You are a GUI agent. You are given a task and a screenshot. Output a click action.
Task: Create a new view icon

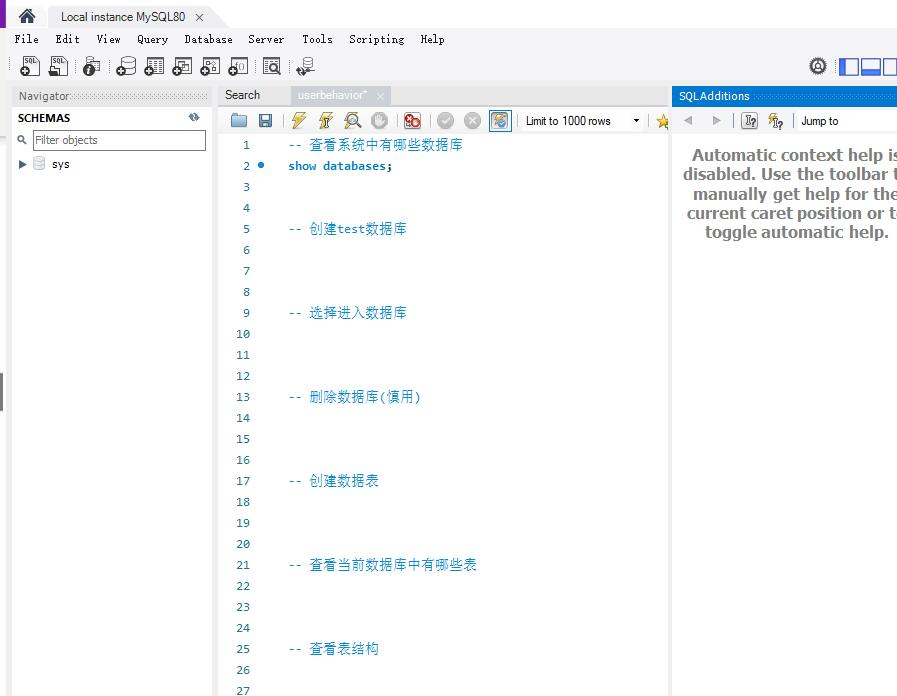coord(182,66)
